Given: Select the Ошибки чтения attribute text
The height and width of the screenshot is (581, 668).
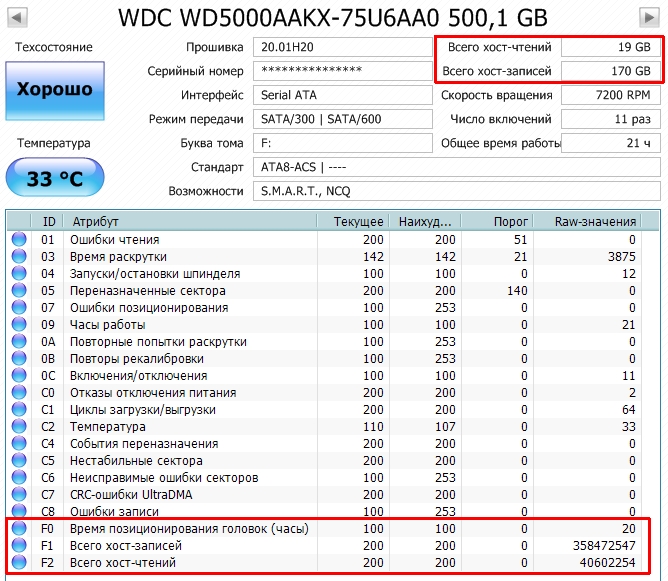Looking at the screenshot, I should click(x=115, y=240).
